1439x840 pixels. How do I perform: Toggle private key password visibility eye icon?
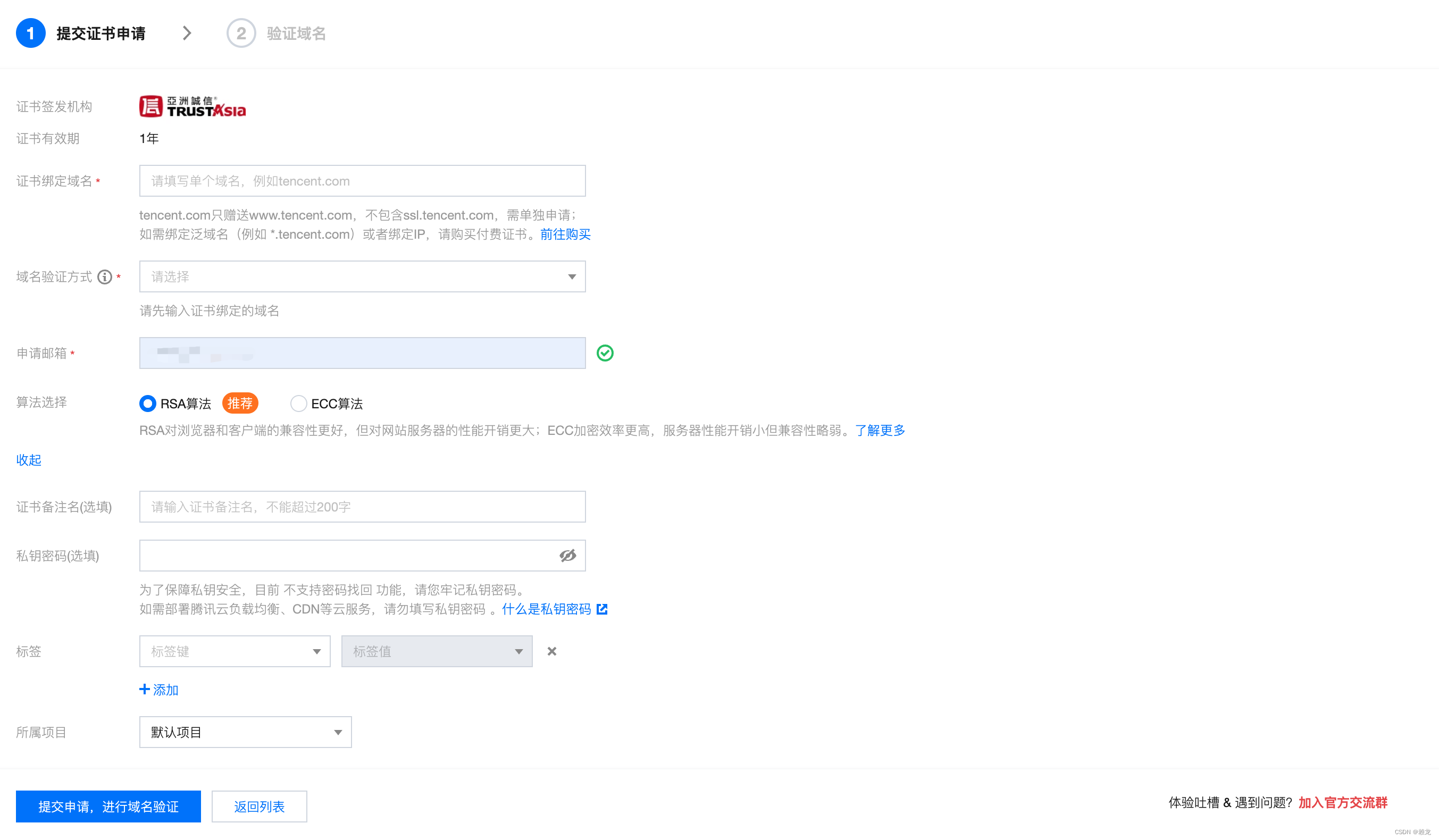567,556
